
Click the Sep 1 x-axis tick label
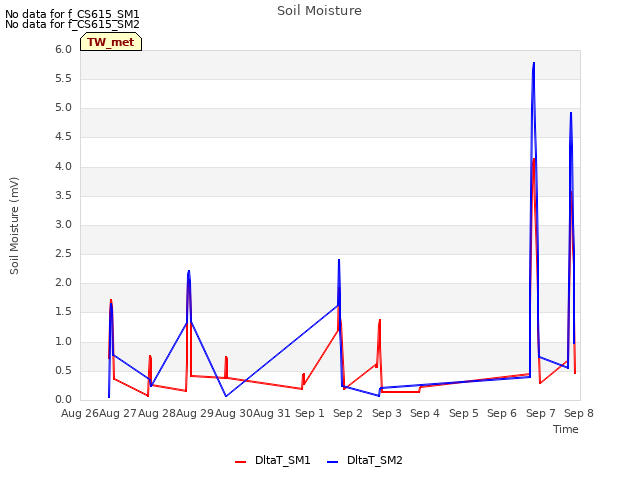(x=310, y=413)
